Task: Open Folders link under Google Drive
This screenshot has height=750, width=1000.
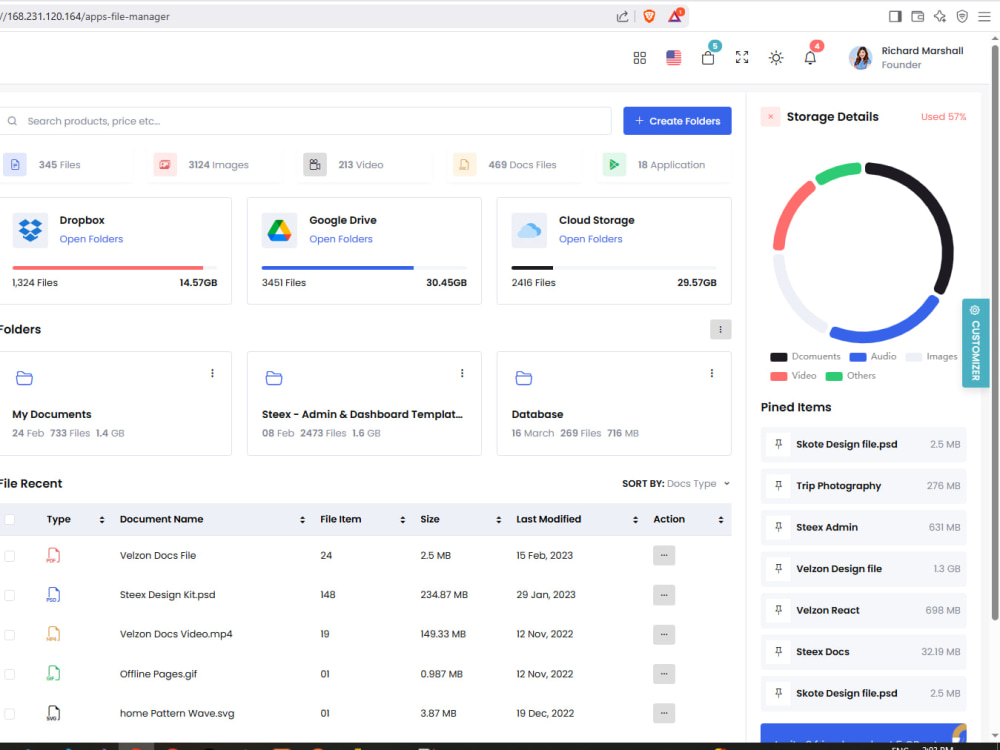Action: tap(341, 239)
